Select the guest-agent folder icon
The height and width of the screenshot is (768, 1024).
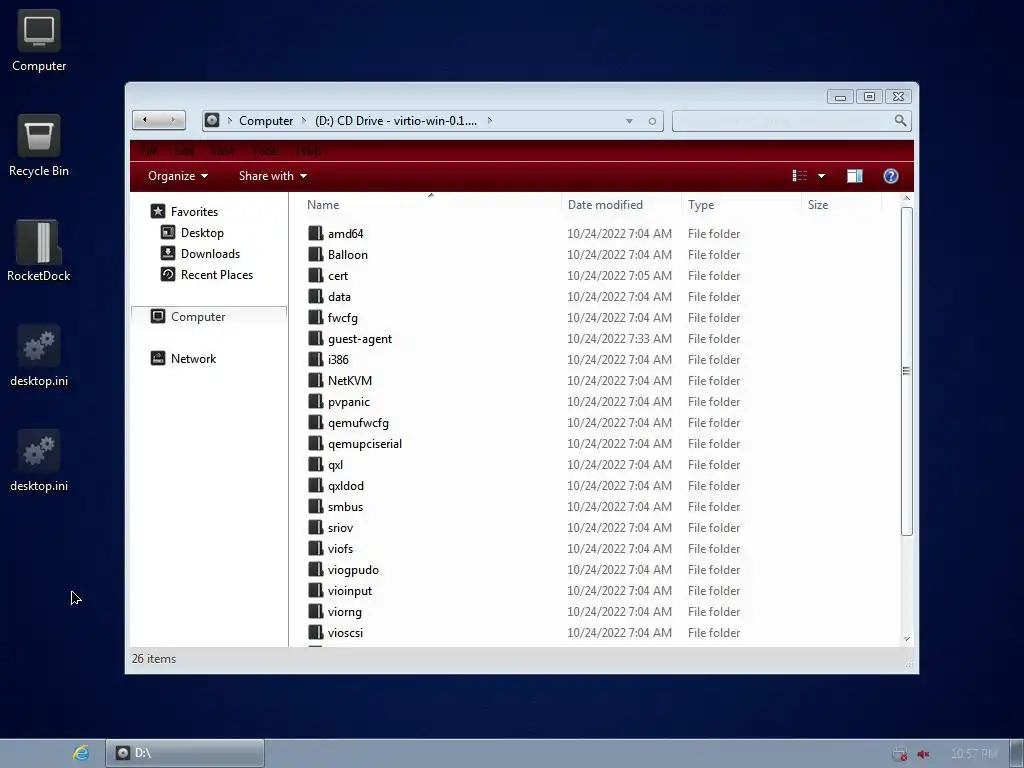pos(316,338)
